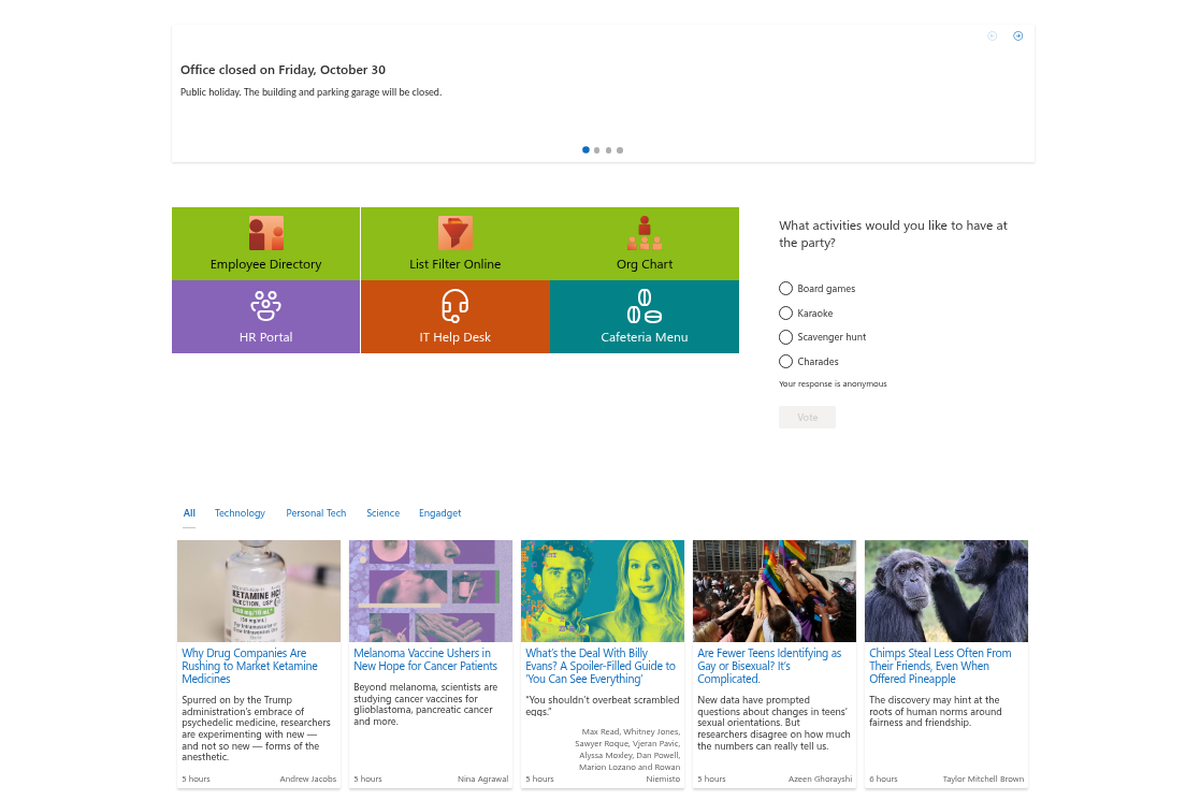This screenshot has height=800, width=1200.
Task: Click the rainbow flag crowd image
Action: (775, 591)
